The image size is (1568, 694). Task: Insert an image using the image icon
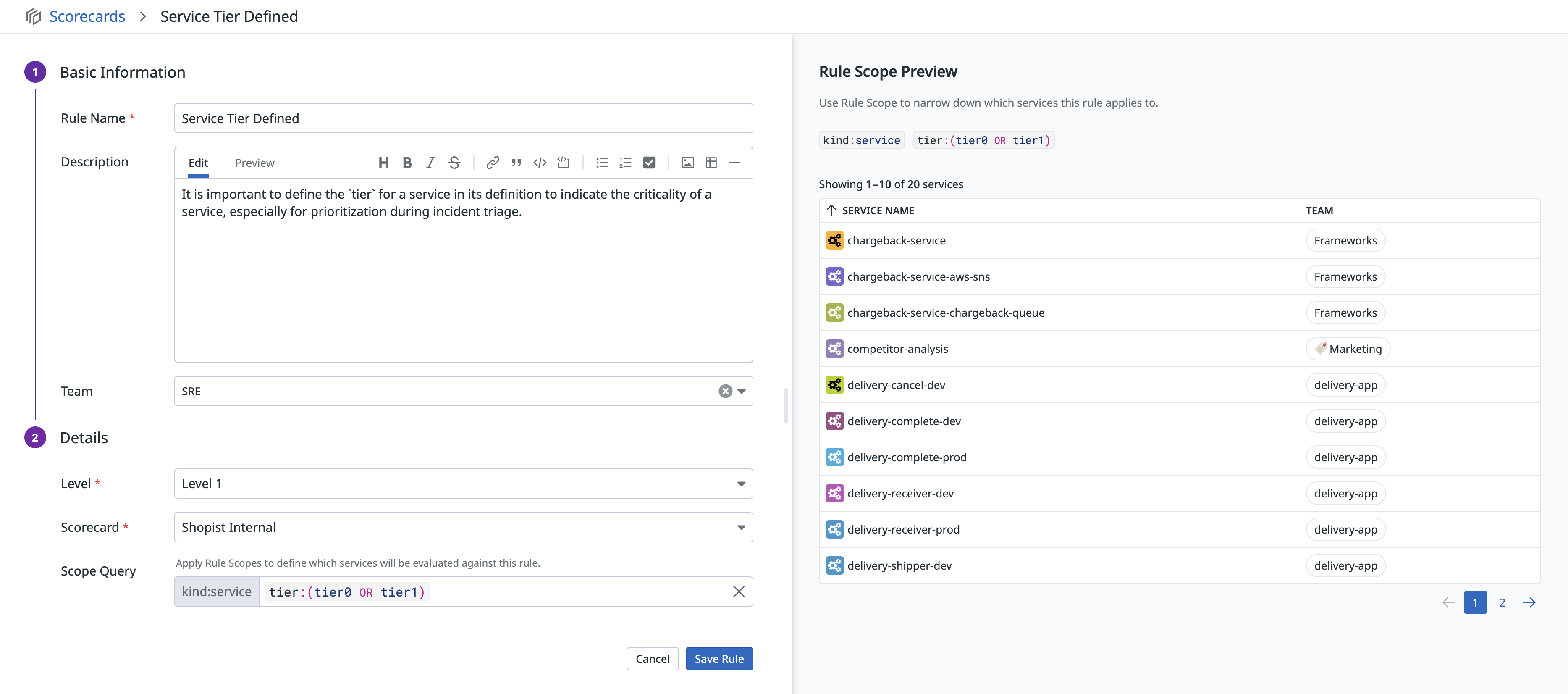point(687,163)
